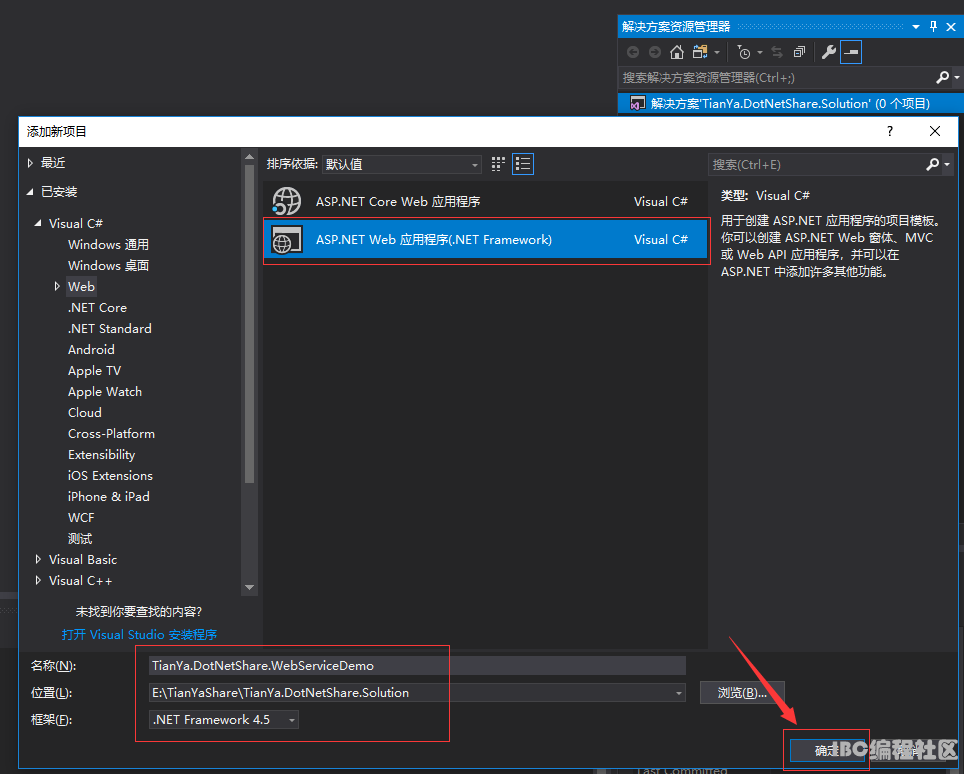Toggle the preview selected items button
964x774 pixels.
coord(851,52)
